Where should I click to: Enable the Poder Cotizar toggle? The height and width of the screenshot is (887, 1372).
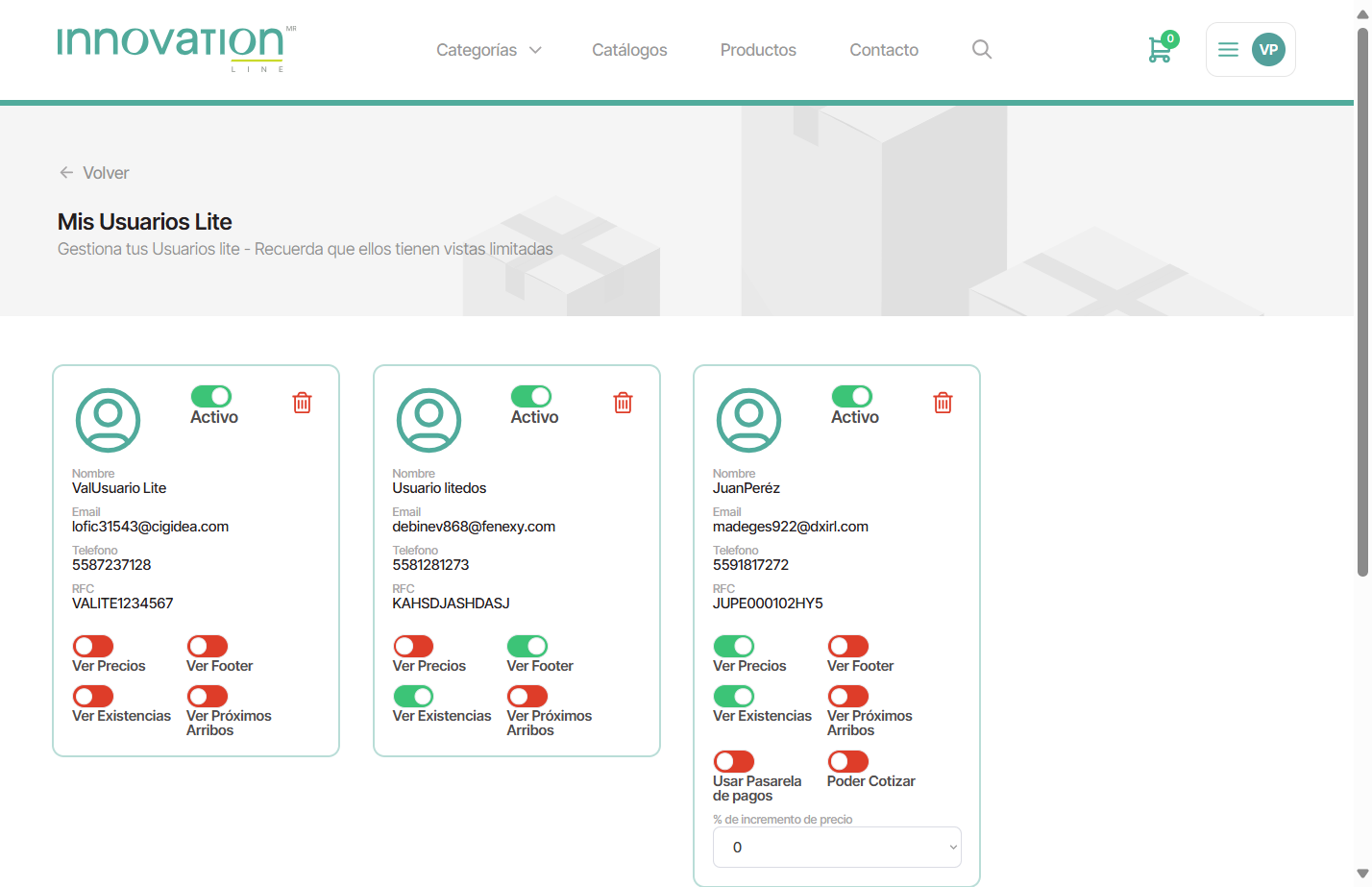click(848, 761)
